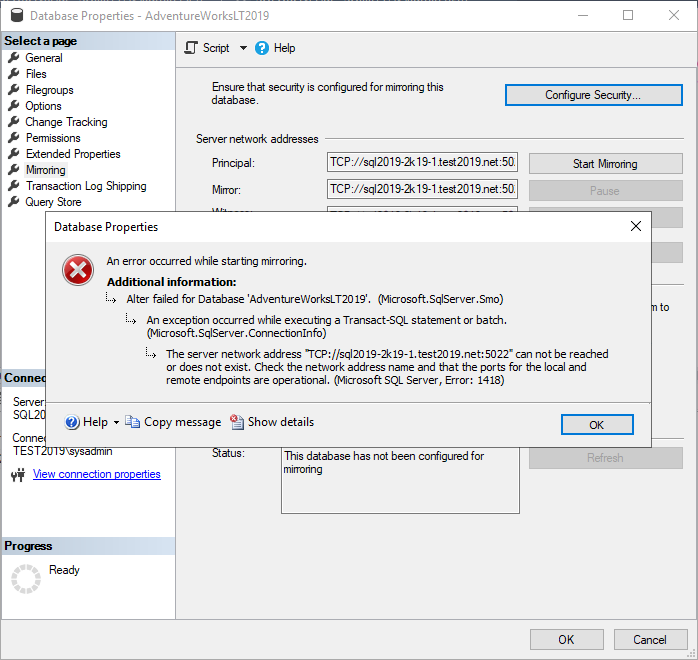Select the Mirroring page
698x660 pixels.
pos(45,170)
